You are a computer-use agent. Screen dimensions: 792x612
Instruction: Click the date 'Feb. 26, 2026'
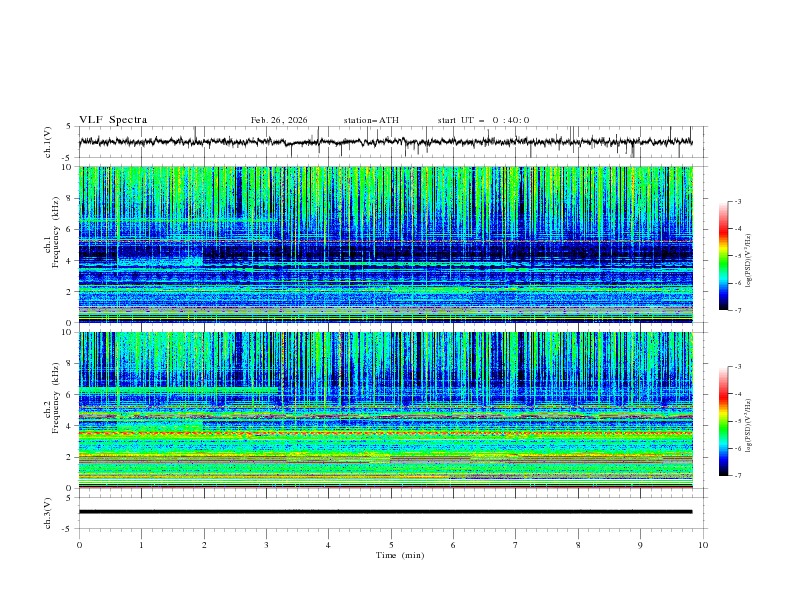click(279, 120)
